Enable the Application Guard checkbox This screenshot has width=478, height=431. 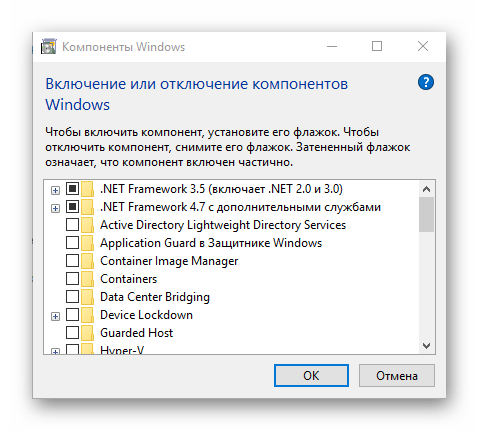click(x=72, y=243)
